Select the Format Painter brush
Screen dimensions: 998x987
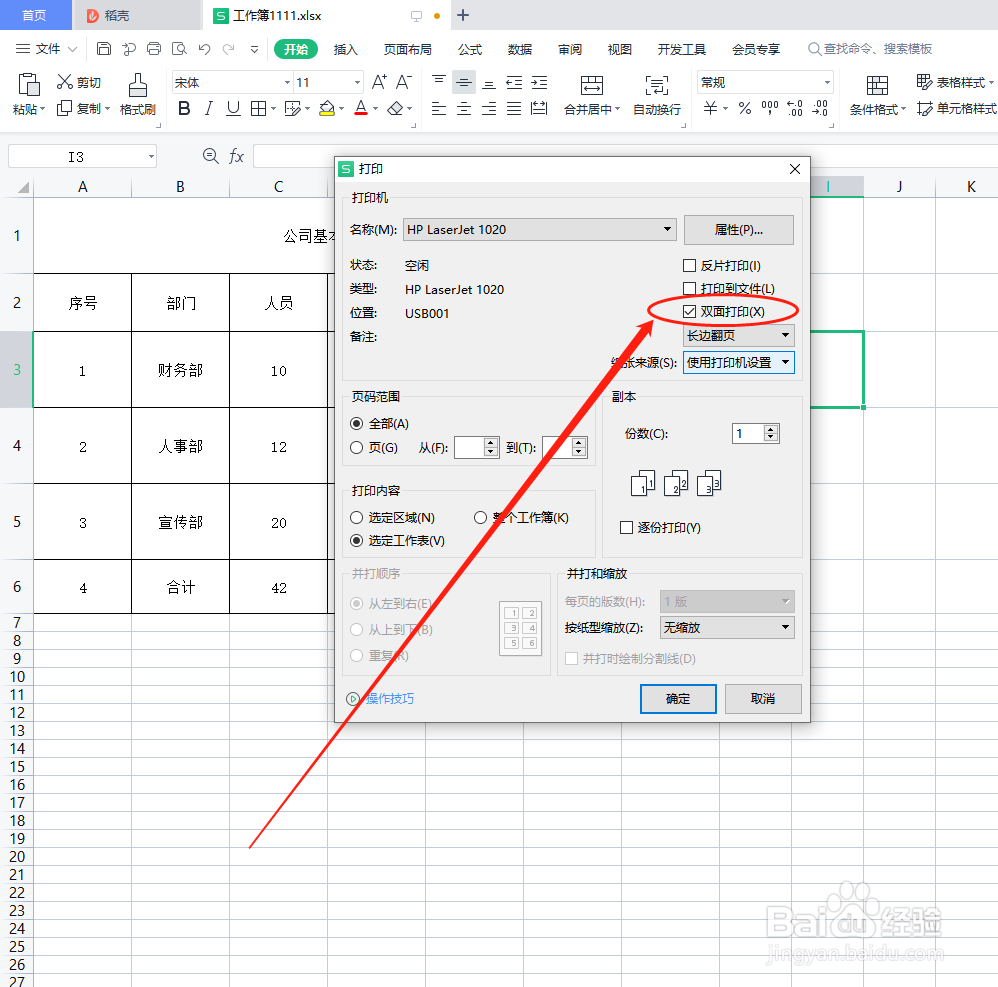point(137,85)
